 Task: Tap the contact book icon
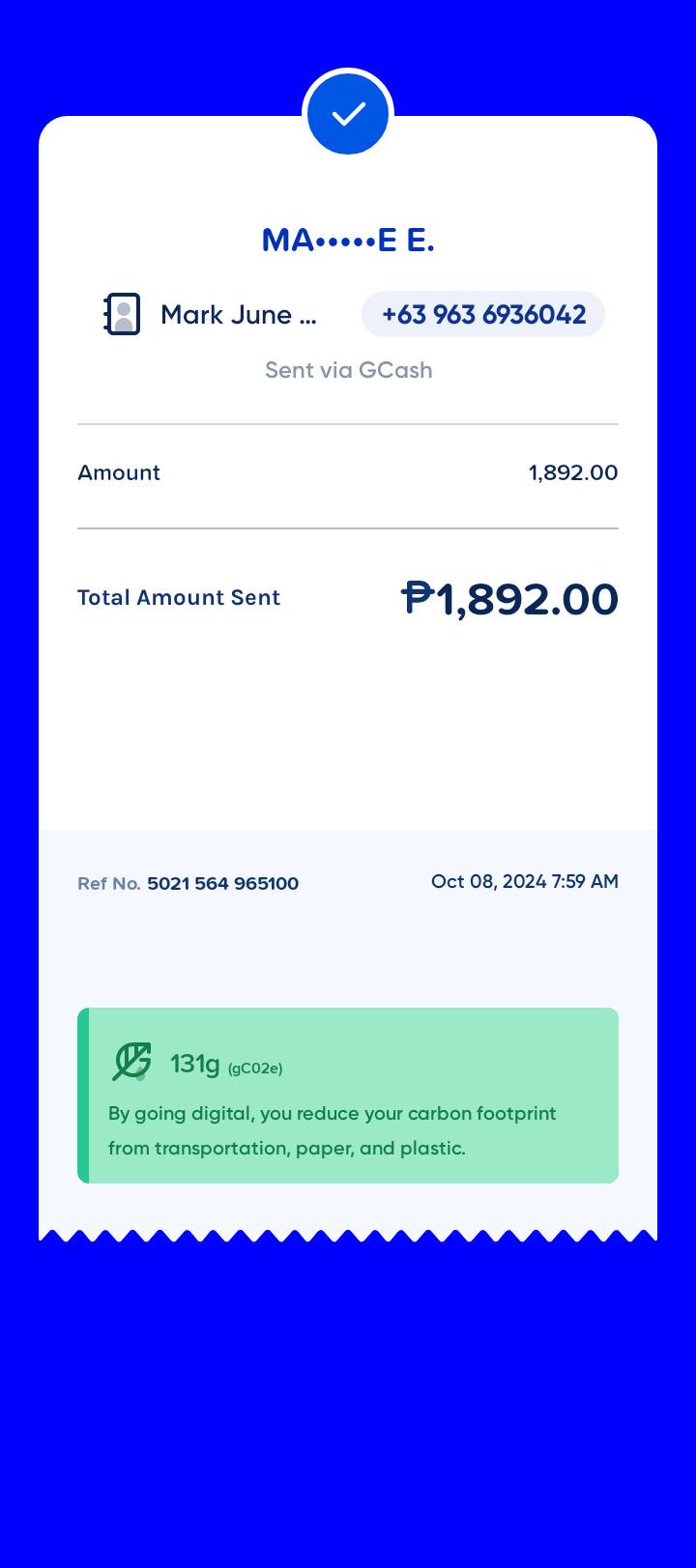(x=122, y=314)
